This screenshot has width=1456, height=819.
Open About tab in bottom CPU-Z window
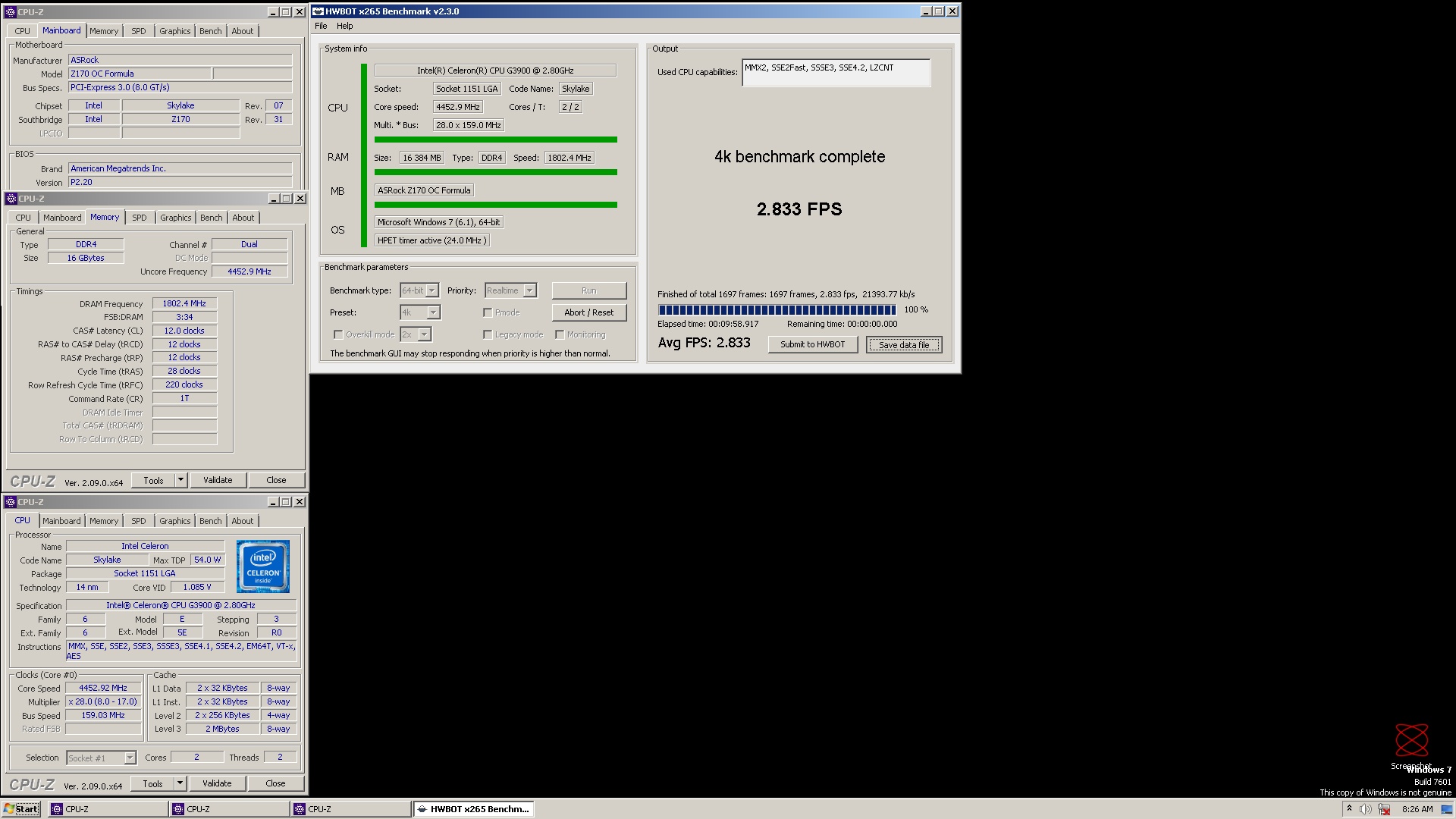click(243, 521)
